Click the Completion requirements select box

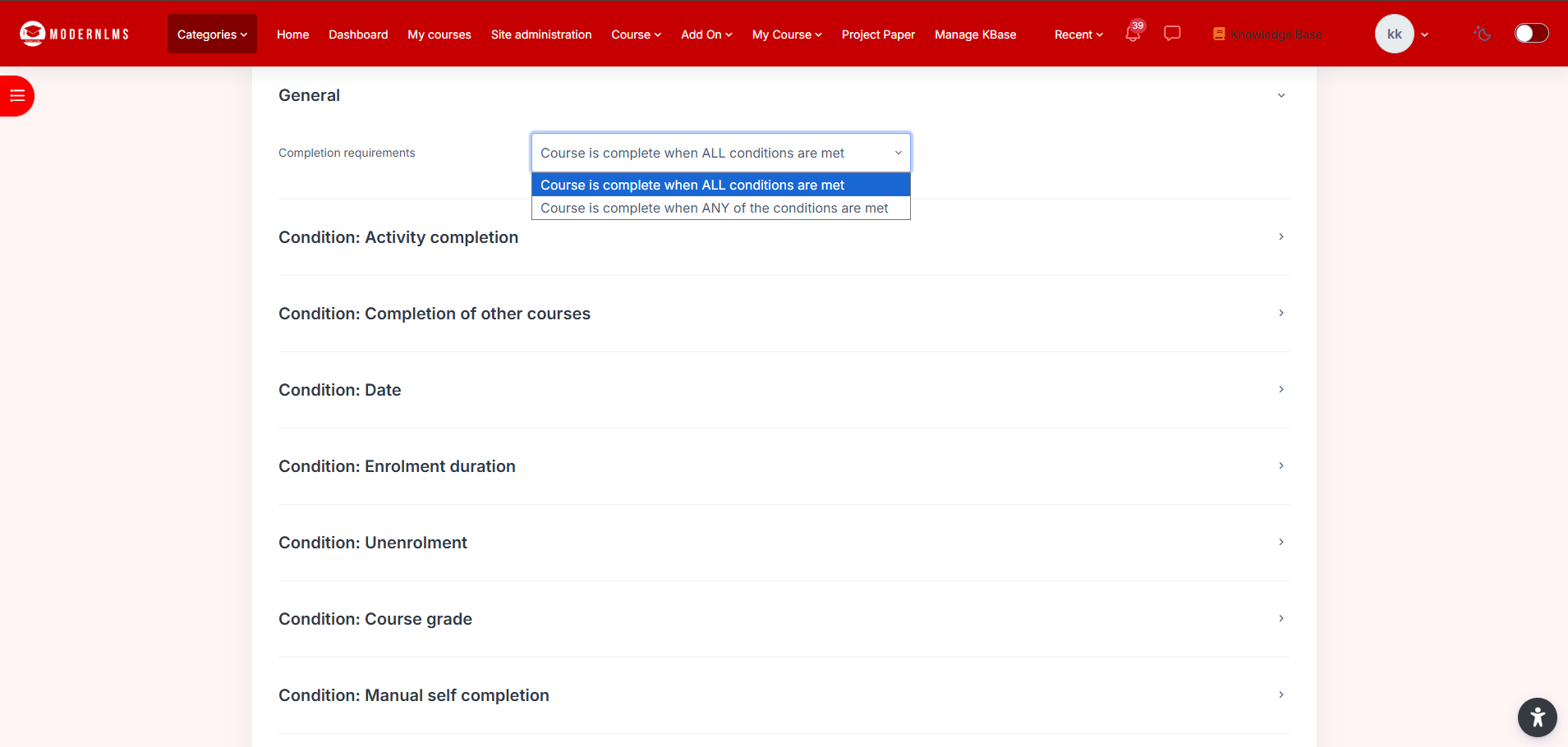pos(721,153)
